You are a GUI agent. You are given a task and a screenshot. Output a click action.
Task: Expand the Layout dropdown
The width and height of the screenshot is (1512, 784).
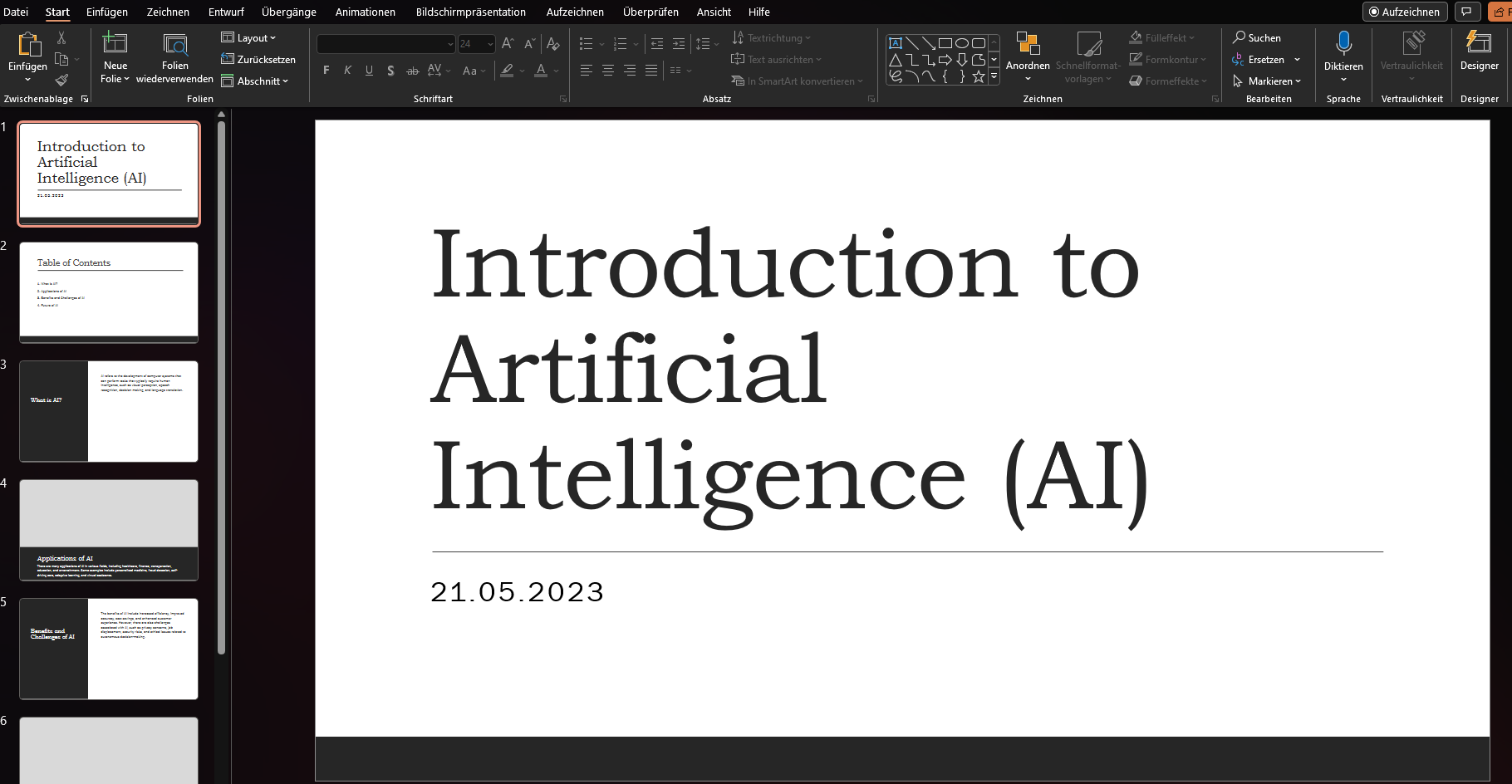point(249,38)
